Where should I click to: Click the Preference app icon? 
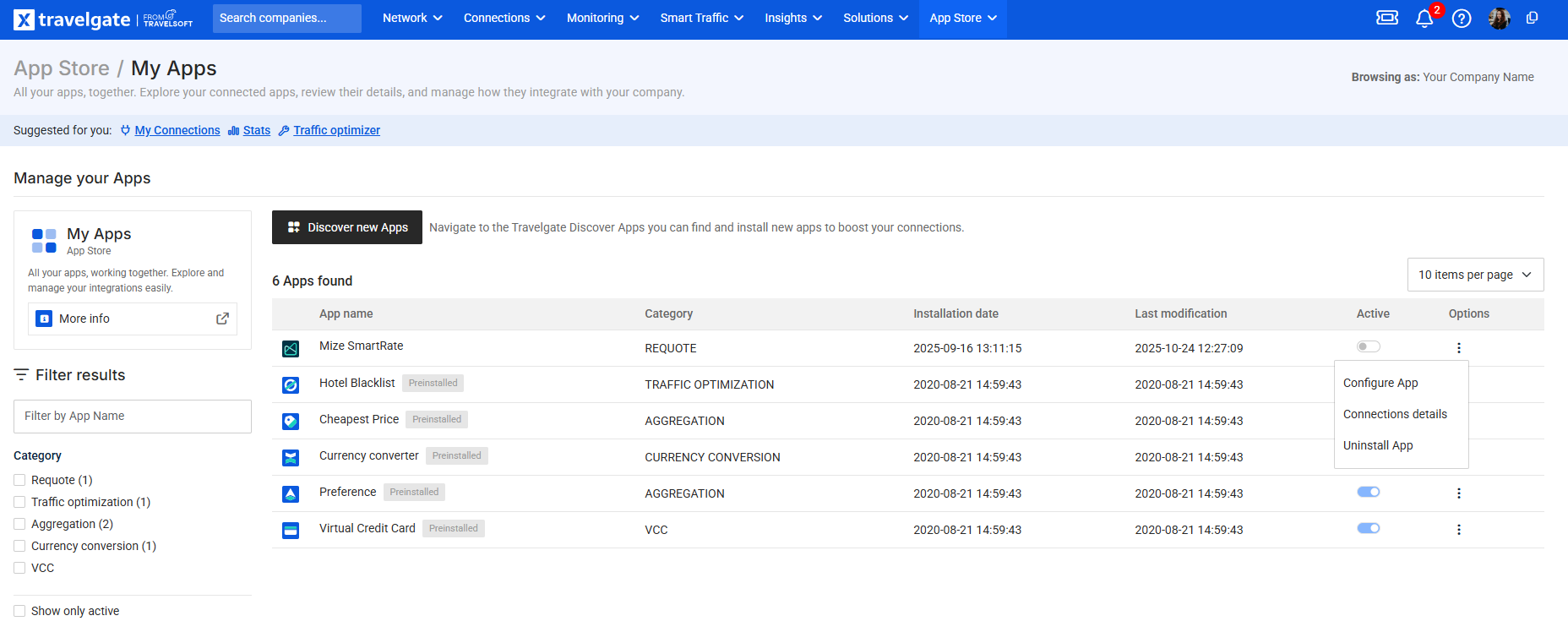291,493
